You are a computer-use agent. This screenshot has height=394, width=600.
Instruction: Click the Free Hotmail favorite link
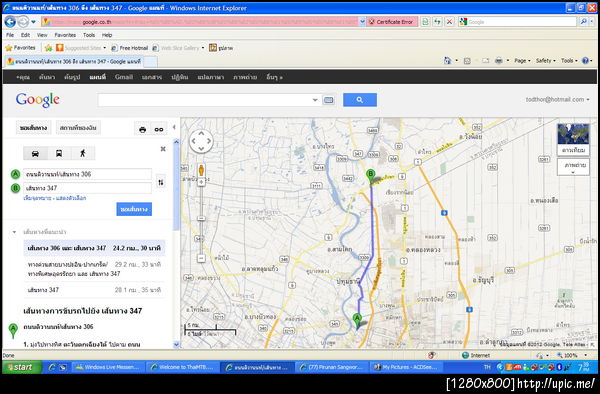tap(130, 48)
